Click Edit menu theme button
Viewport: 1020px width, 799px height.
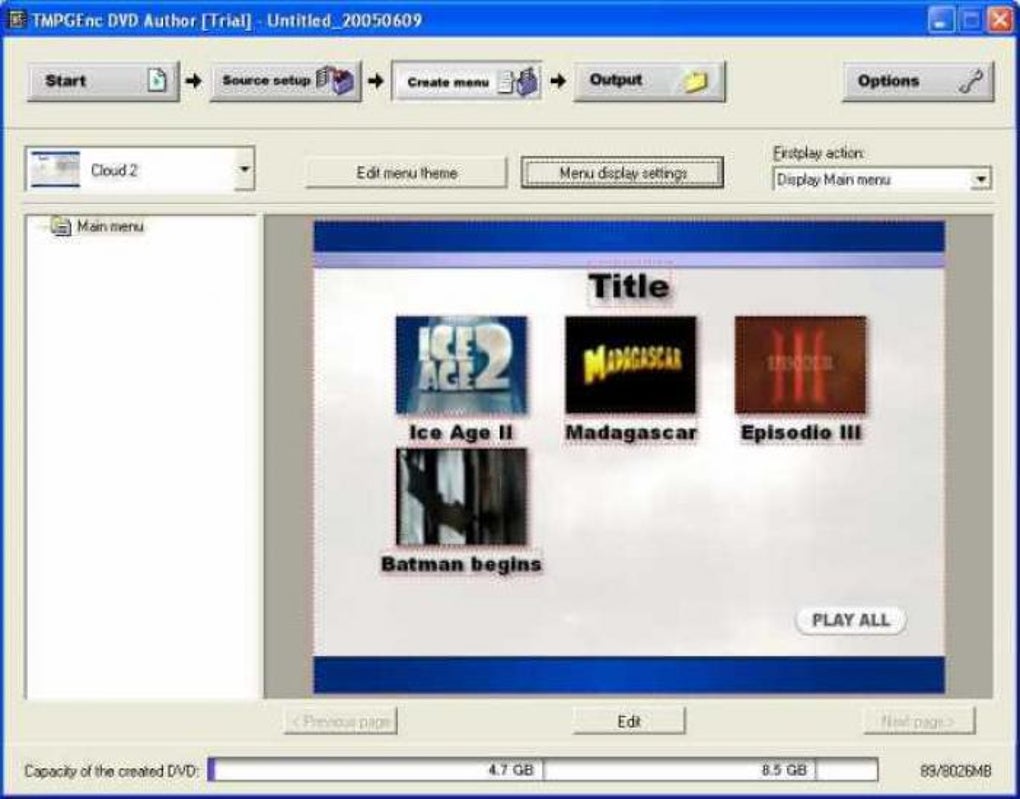407,173
